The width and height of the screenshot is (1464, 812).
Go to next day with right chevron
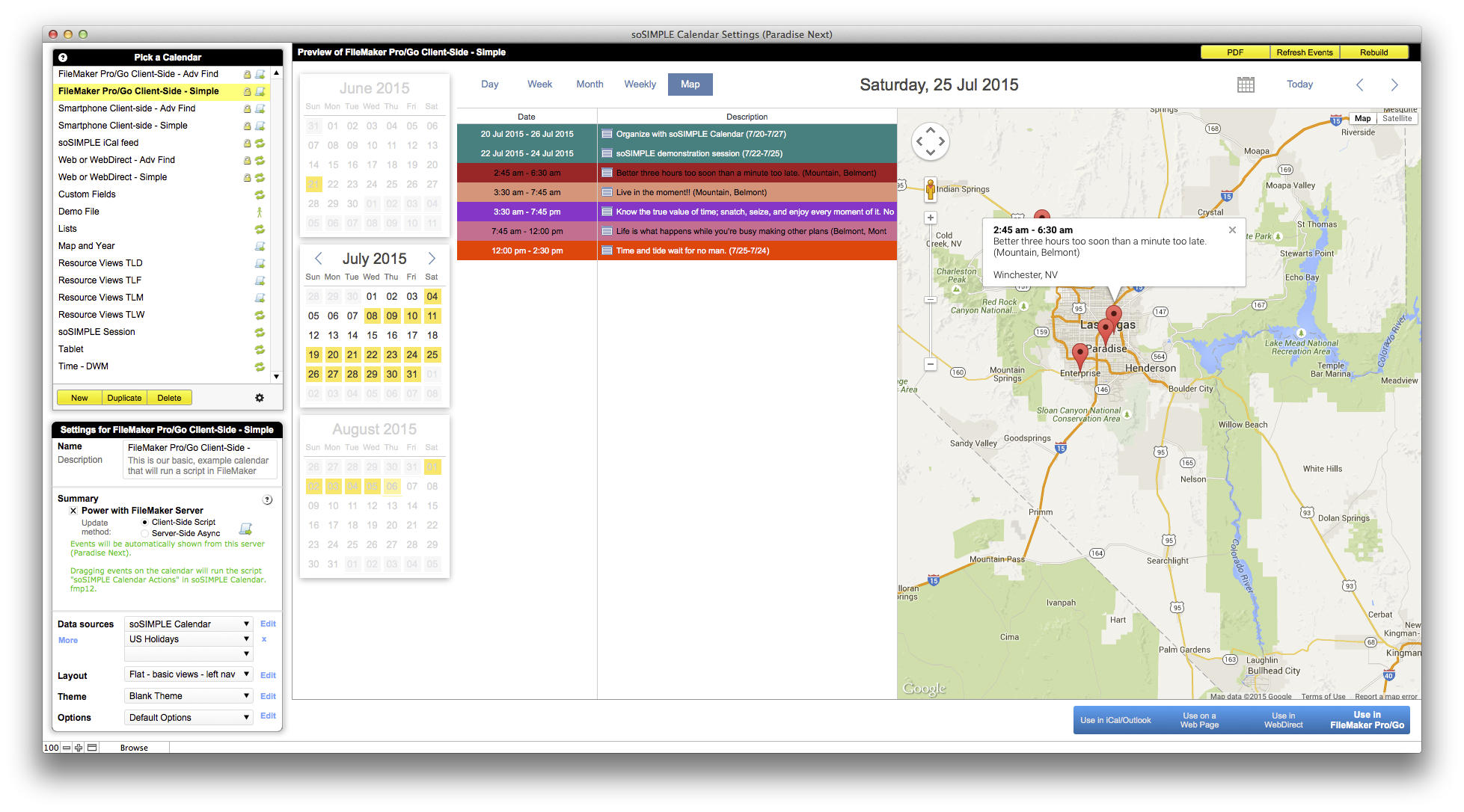[1394, 84]
